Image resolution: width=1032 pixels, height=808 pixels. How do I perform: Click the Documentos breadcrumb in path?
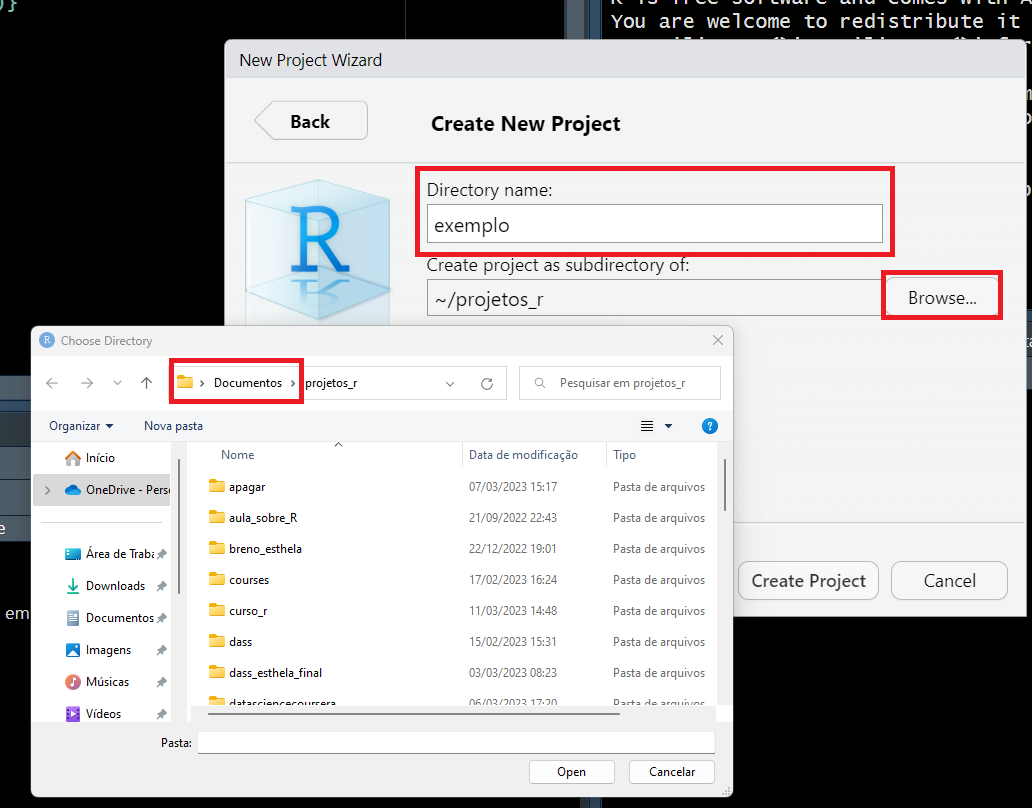click(248, 383)
